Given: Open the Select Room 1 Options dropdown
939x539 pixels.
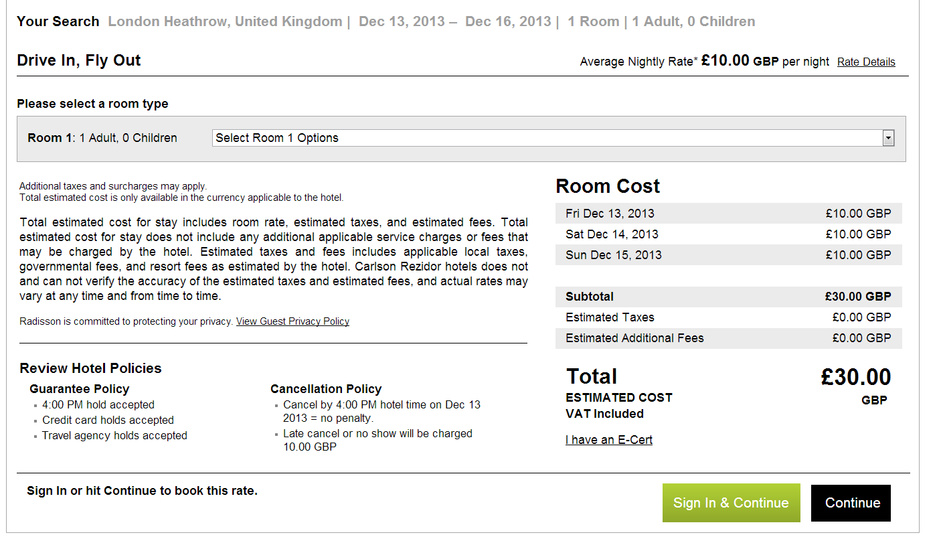Looking at the screenshot, I should [x=553, y=138].
